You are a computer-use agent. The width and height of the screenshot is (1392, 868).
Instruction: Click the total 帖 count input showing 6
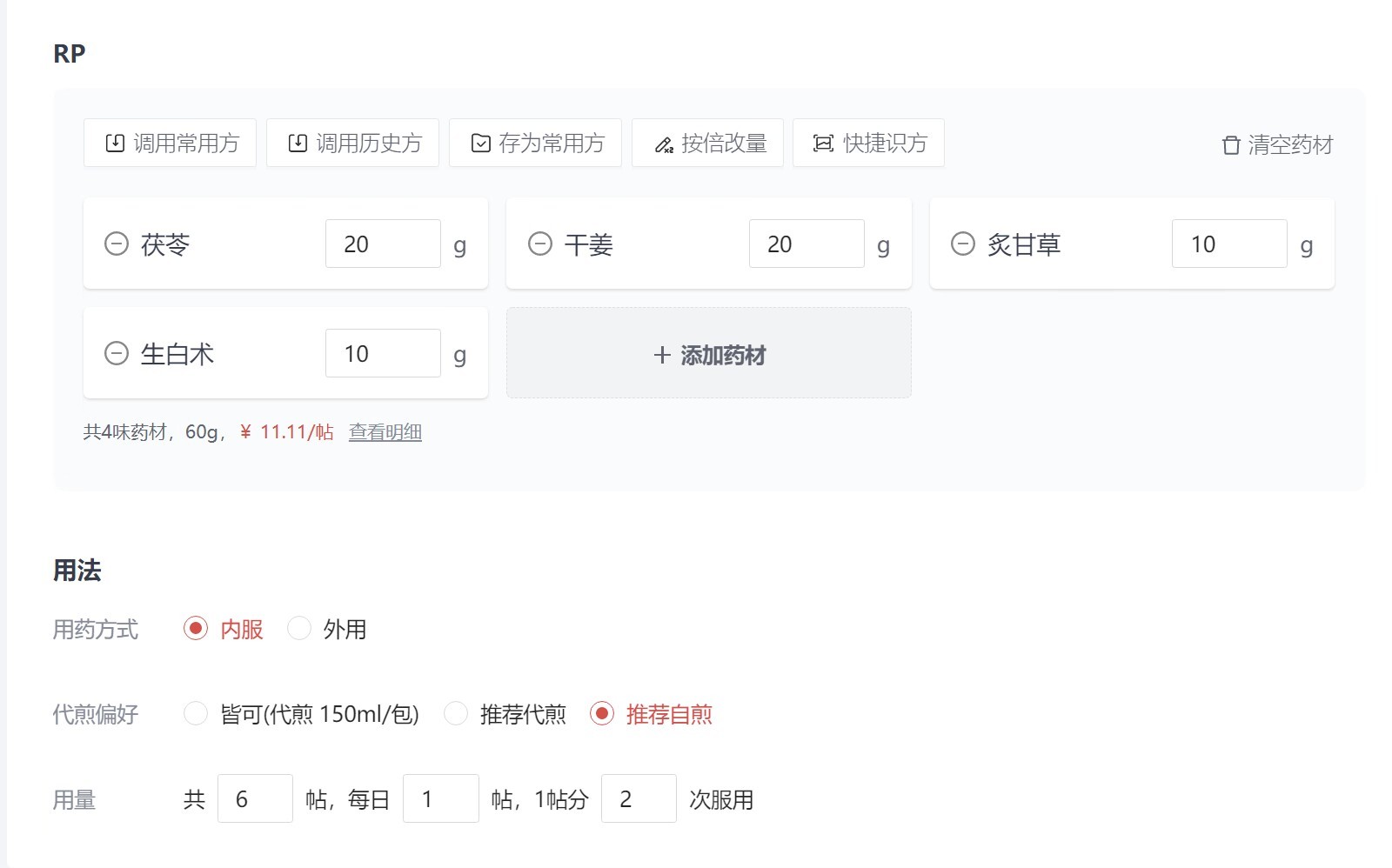click(x=256, y=798)
